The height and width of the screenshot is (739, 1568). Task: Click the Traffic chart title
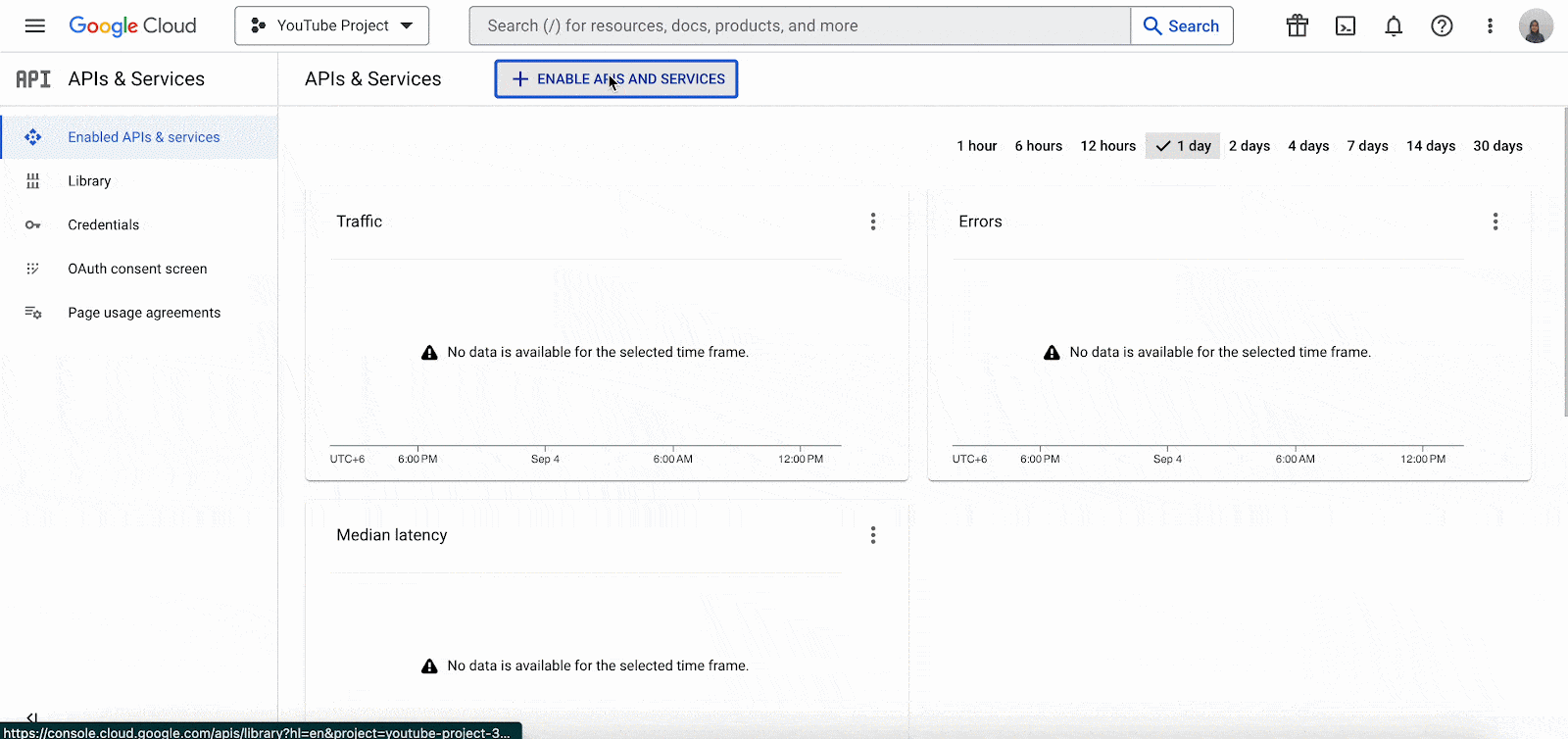[360, 222]
